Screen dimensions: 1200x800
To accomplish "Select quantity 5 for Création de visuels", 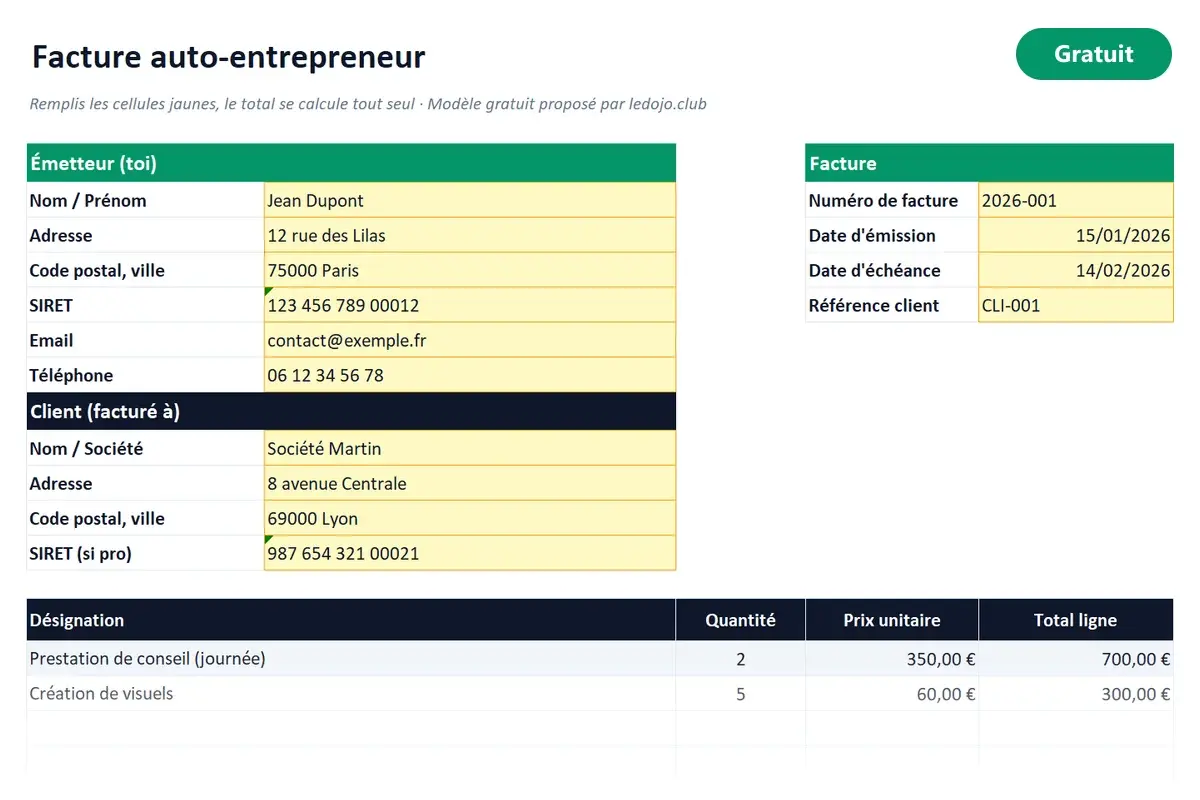I will point(740,694).
